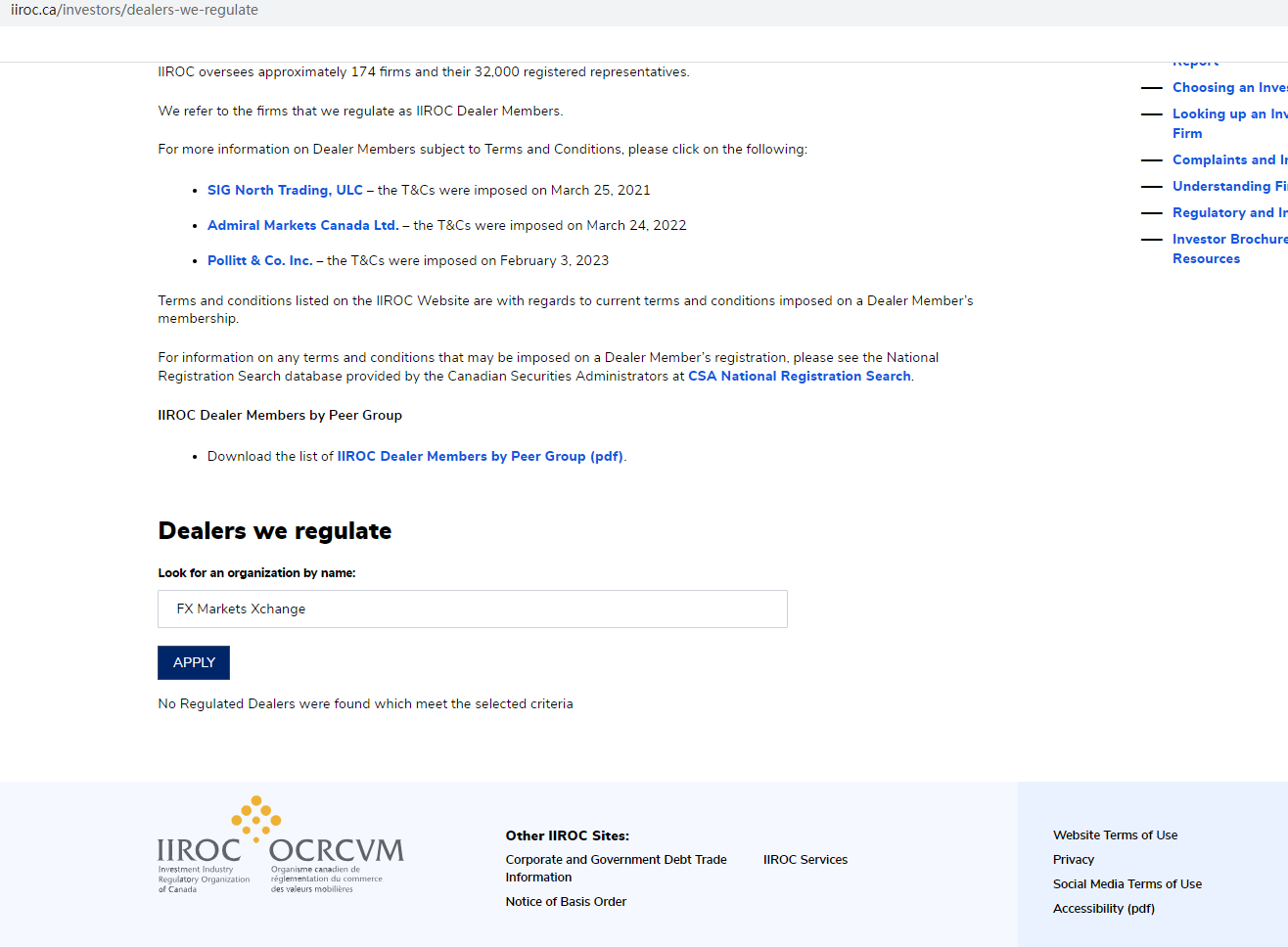Select the 'Dealers we regulate' heading

(275, 531)
